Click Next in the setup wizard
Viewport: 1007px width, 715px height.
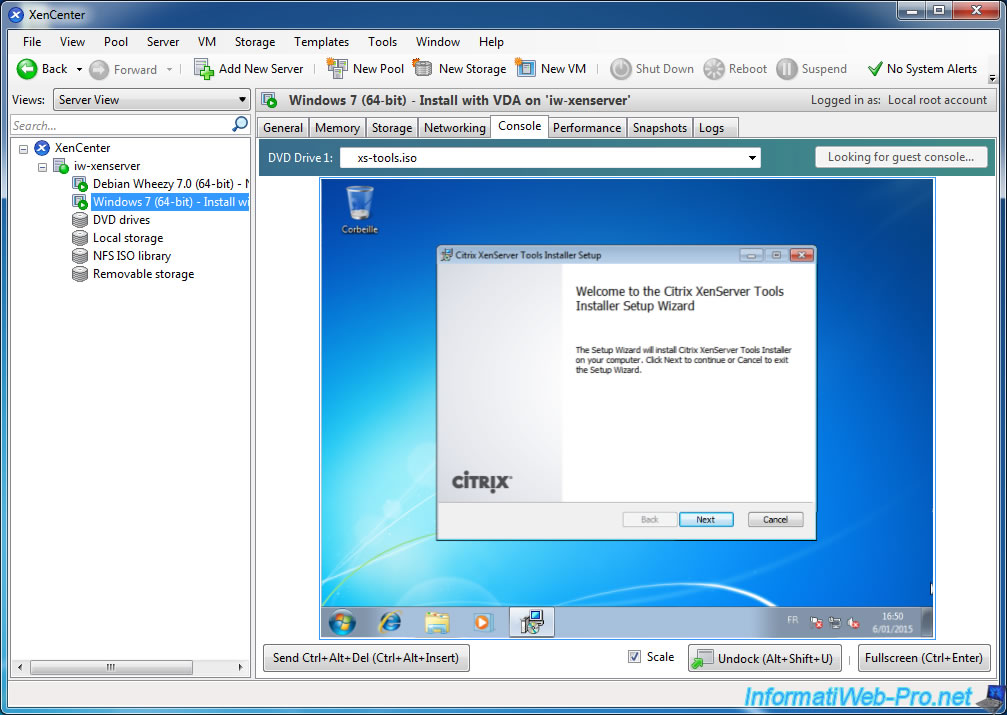[x=705, y=520]
